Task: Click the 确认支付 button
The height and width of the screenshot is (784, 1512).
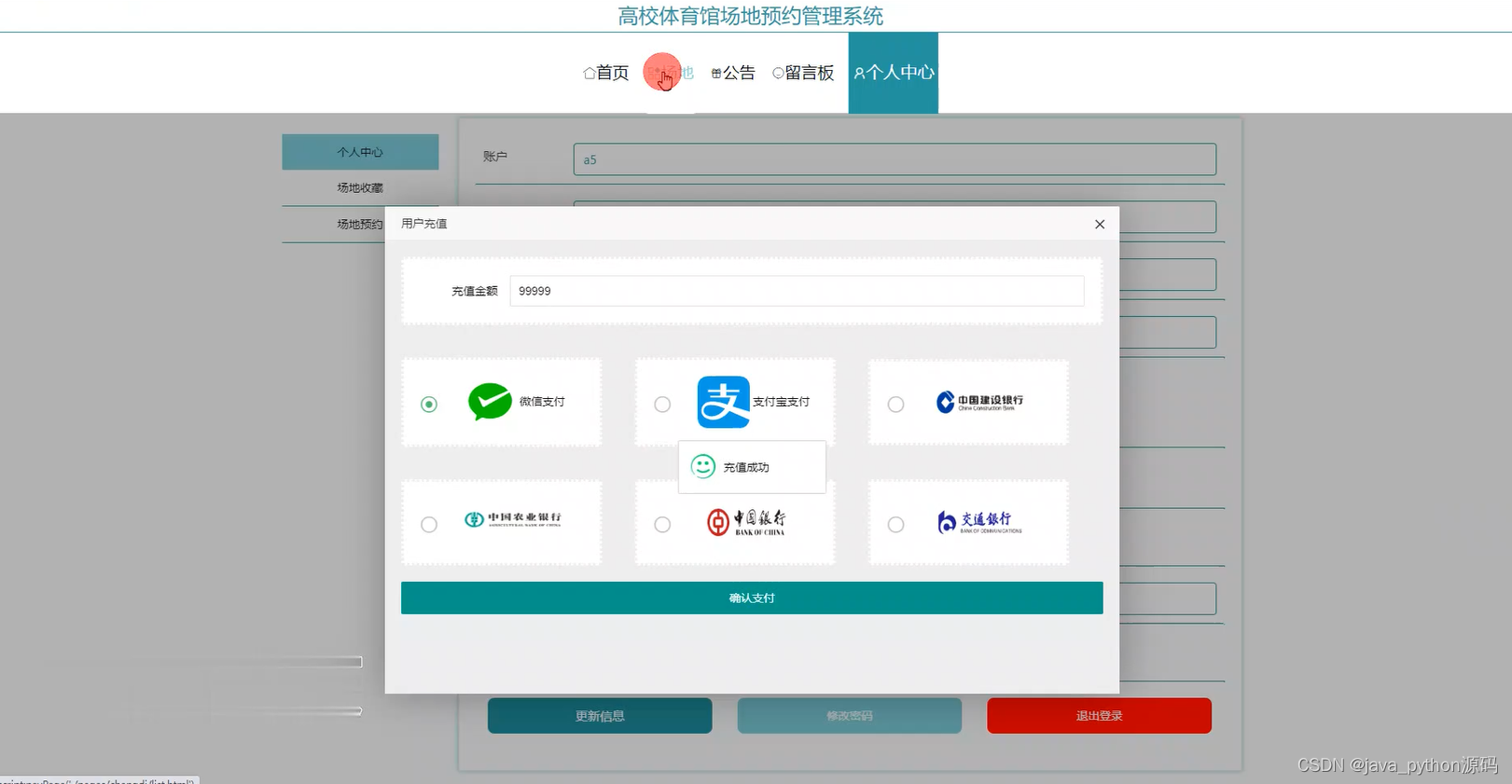Action: pyautogui.click(x=752, y=598)
